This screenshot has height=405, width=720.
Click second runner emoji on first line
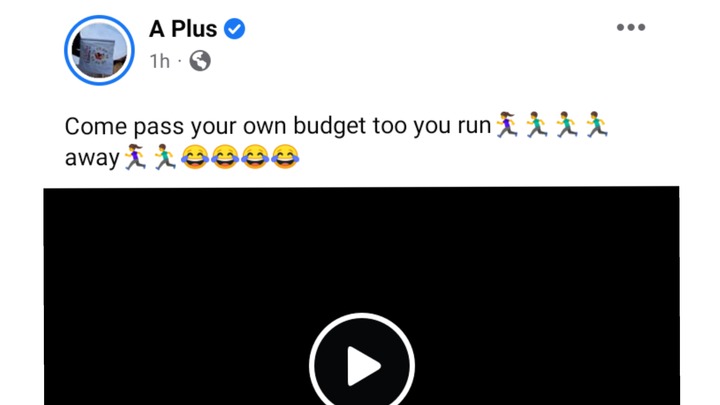(x=537, y=124)
